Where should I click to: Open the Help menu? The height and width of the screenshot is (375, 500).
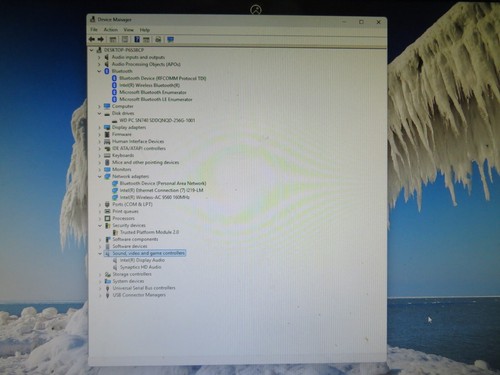tap(144, 30)
